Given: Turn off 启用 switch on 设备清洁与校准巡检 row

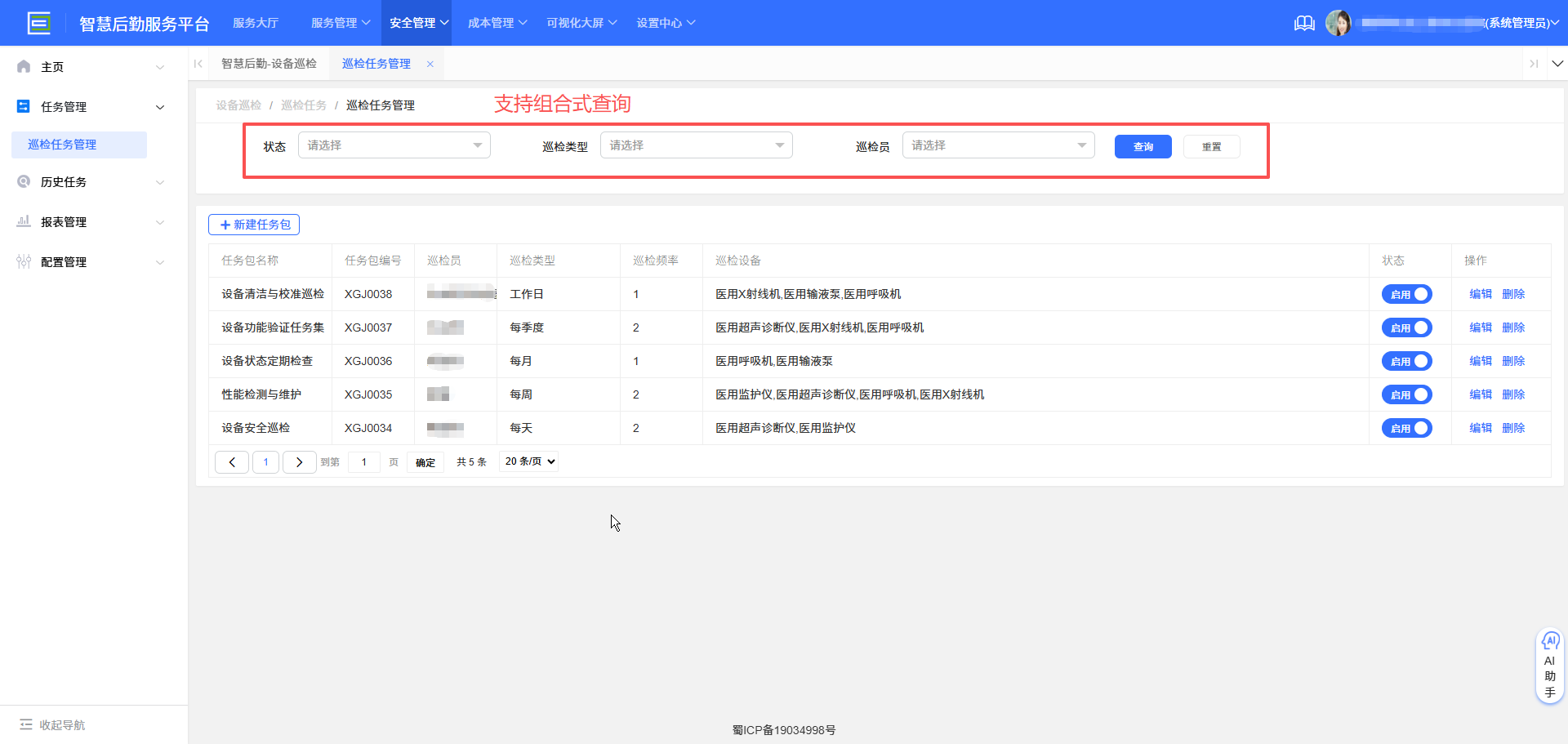Looking at the screenshot, I should click(1406, 293).
